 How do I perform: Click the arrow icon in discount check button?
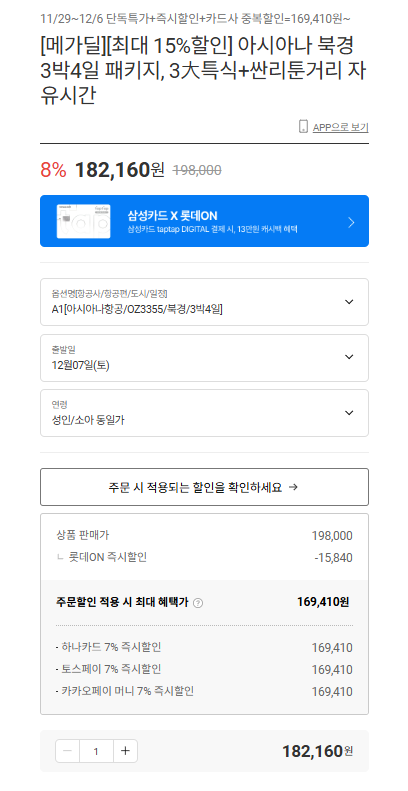[293, 487]
